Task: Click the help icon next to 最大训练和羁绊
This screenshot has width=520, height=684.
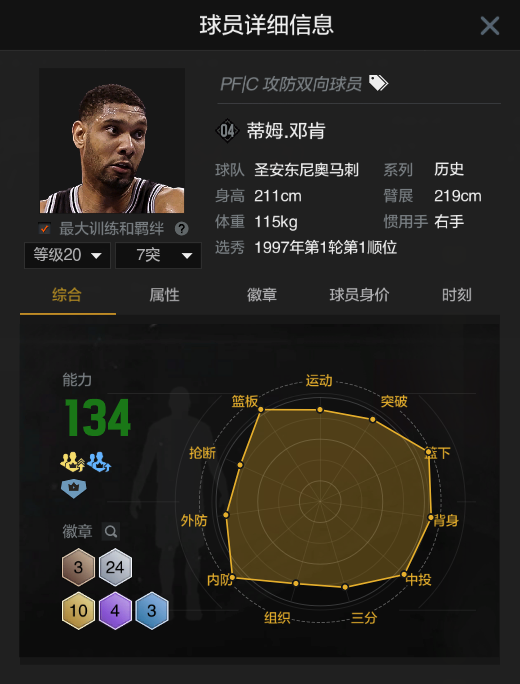Action: (x=181, y=229)
